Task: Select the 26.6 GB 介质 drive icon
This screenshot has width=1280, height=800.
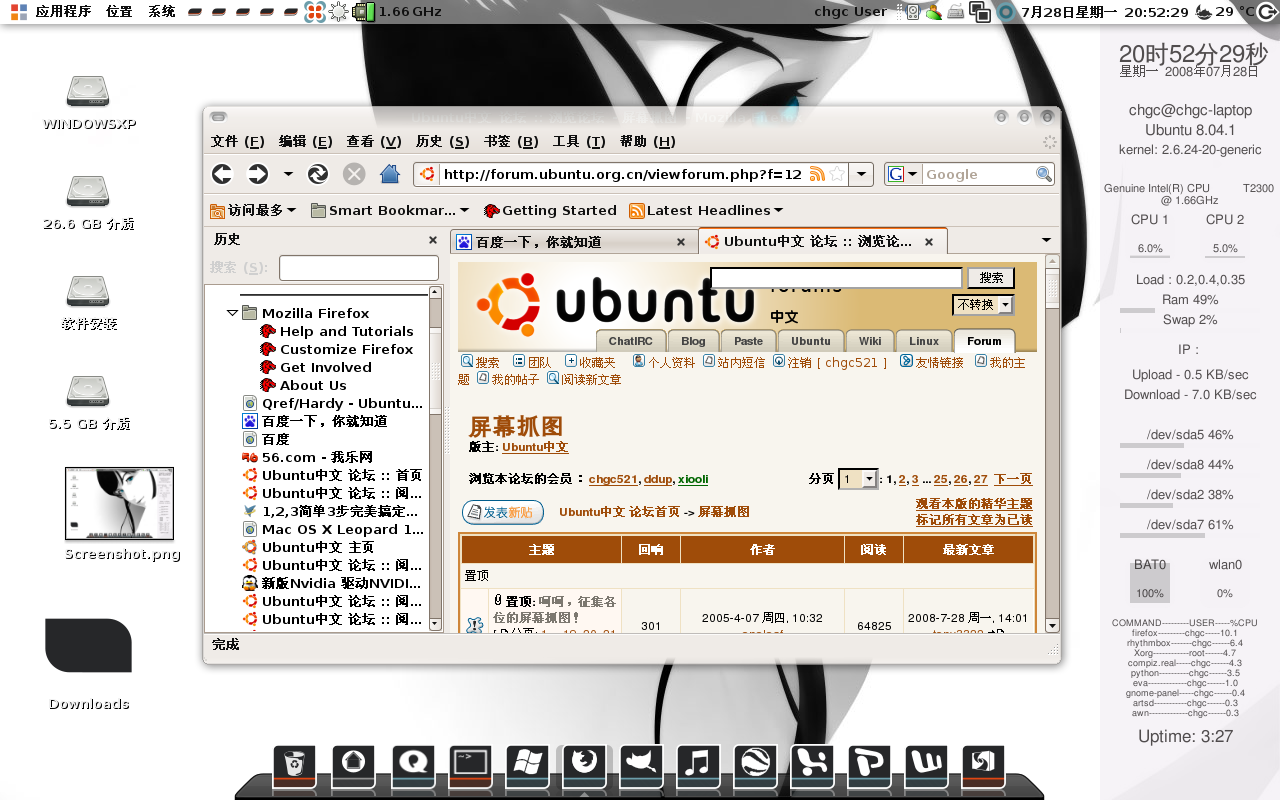Action: 88,201
